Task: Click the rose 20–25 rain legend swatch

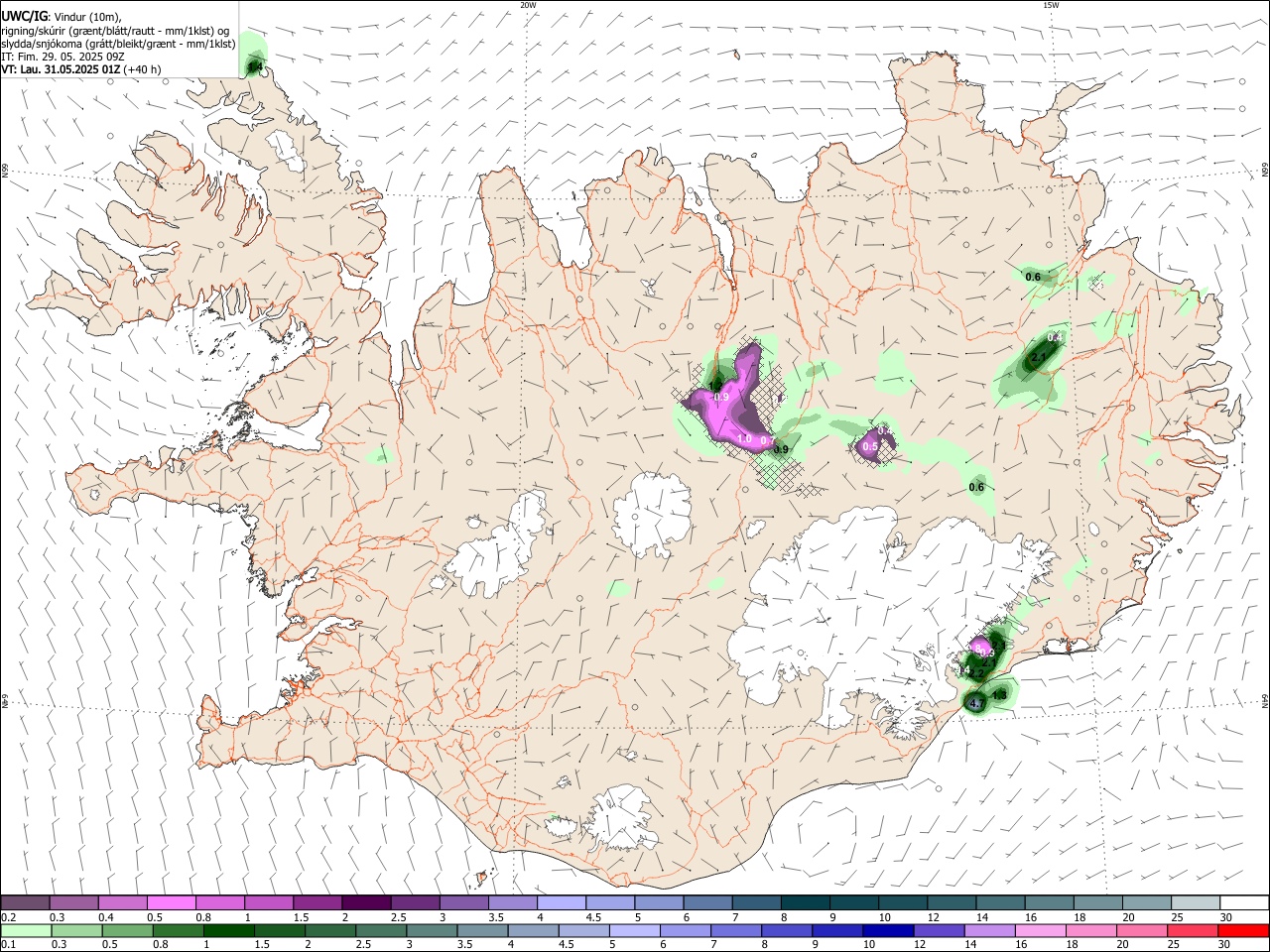Action: [x=1141, y=931]
